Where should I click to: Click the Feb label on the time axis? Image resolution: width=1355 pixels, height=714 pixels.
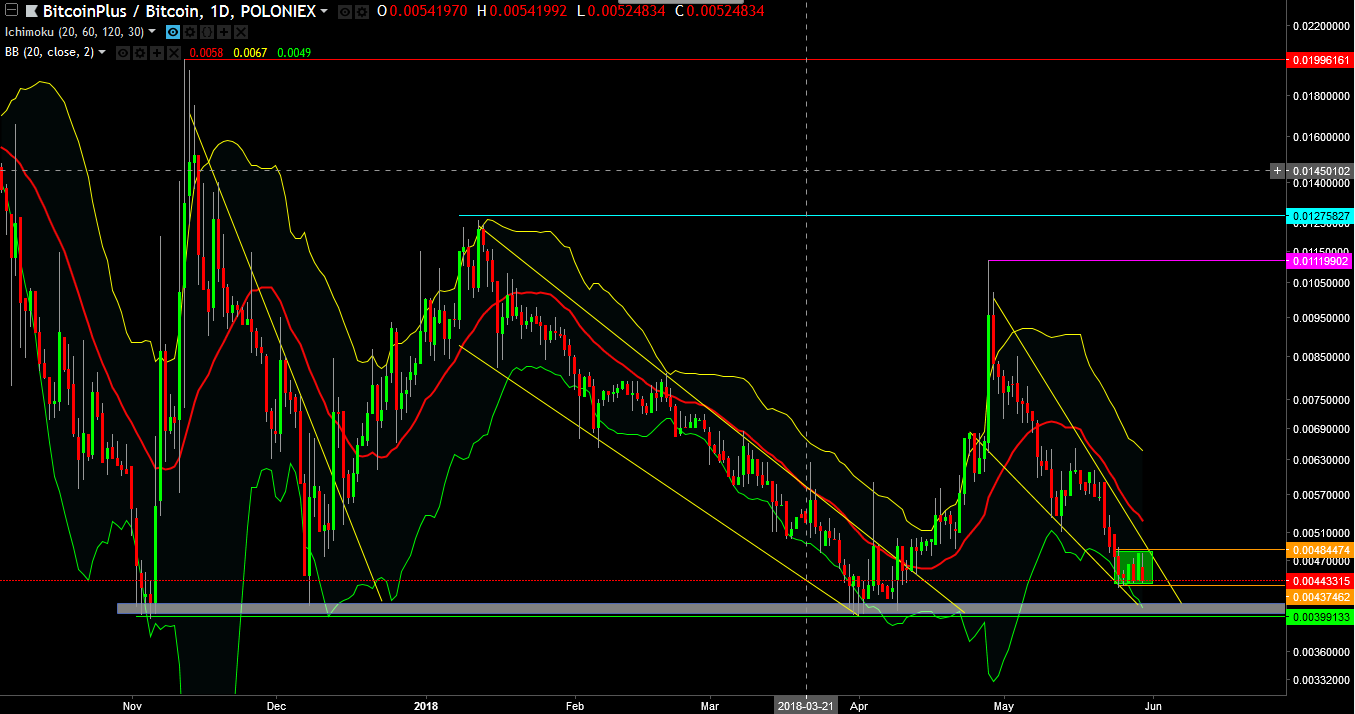(574, 705)
